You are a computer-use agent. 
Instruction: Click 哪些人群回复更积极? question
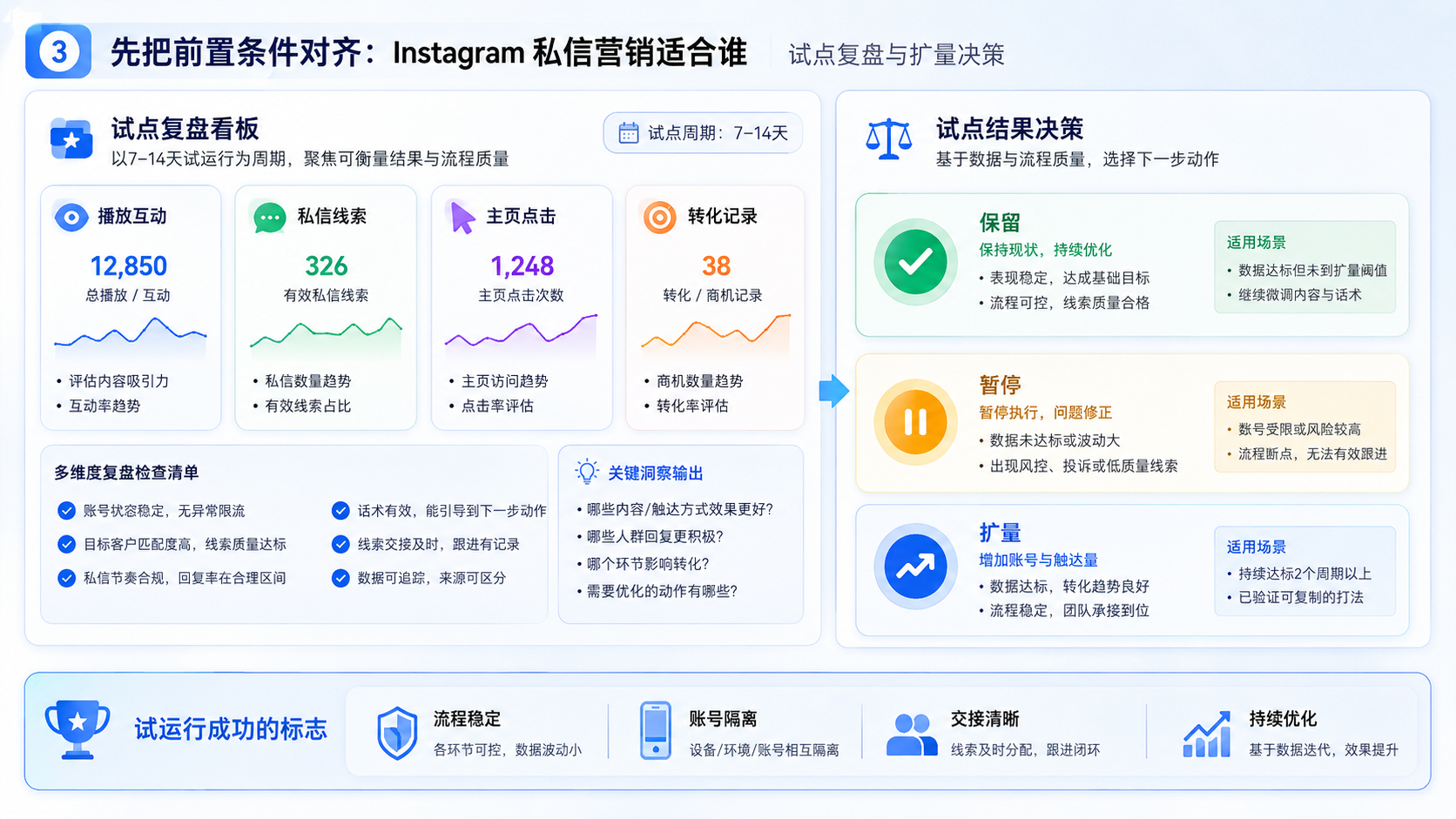(x=655, y=537)
